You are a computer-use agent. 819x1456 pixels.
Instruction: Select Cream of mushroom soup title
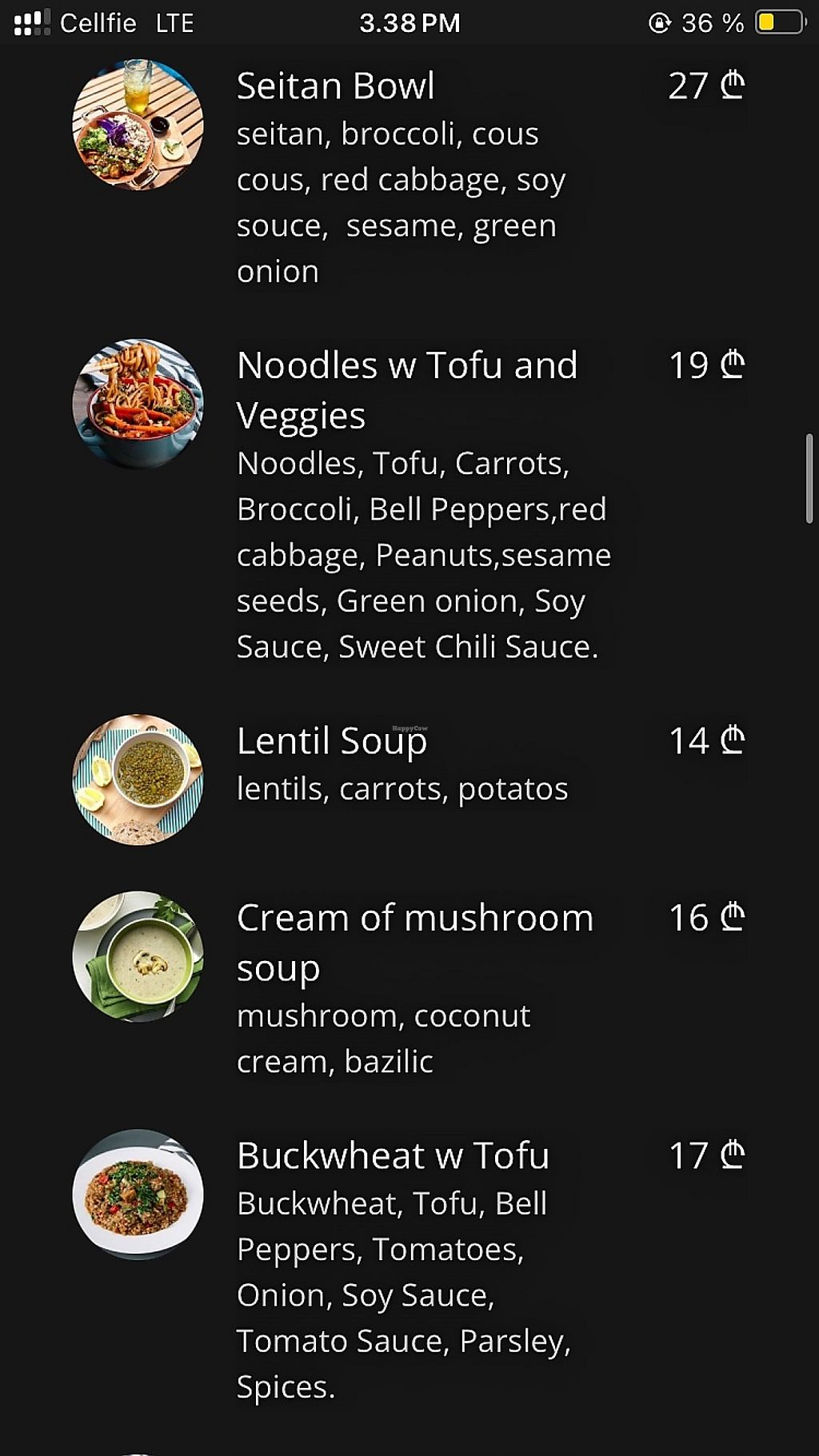(414, 942)
